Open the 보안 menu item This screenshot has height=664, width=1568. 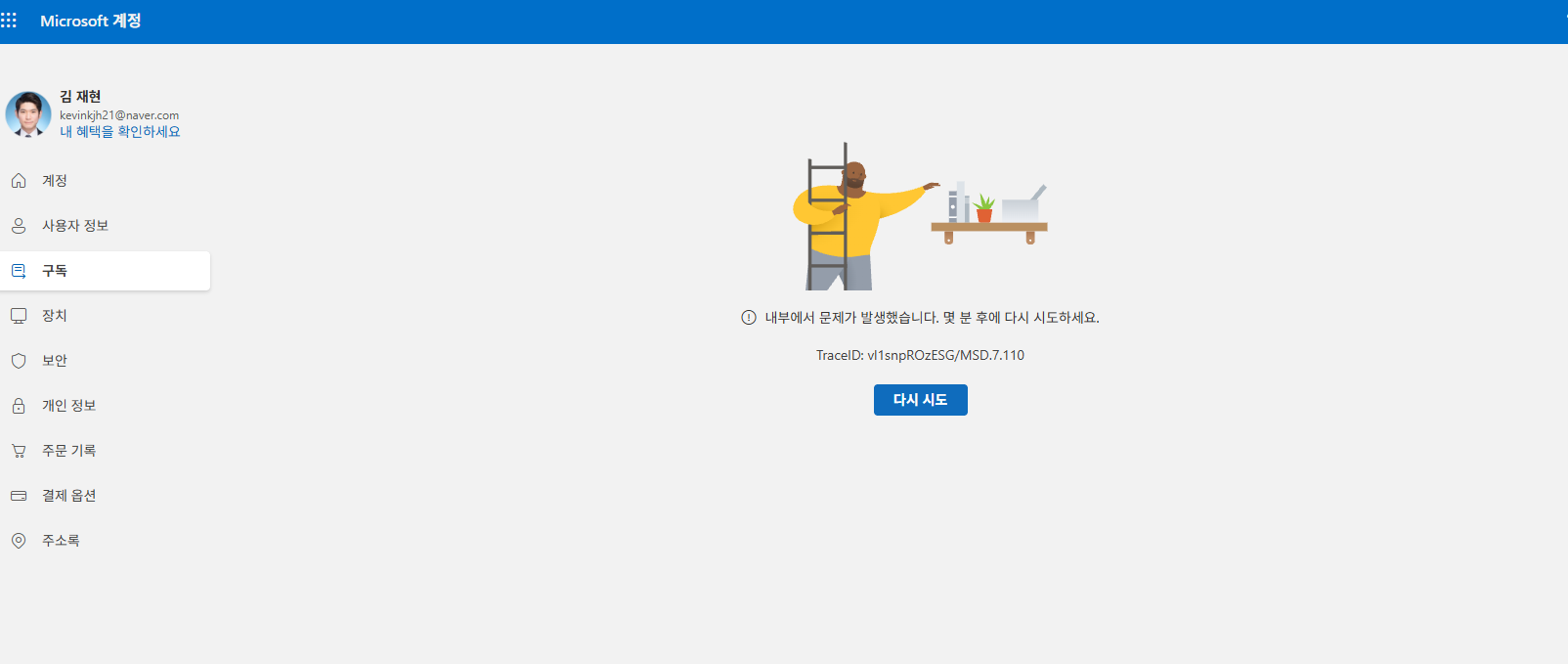coord(105,361)
